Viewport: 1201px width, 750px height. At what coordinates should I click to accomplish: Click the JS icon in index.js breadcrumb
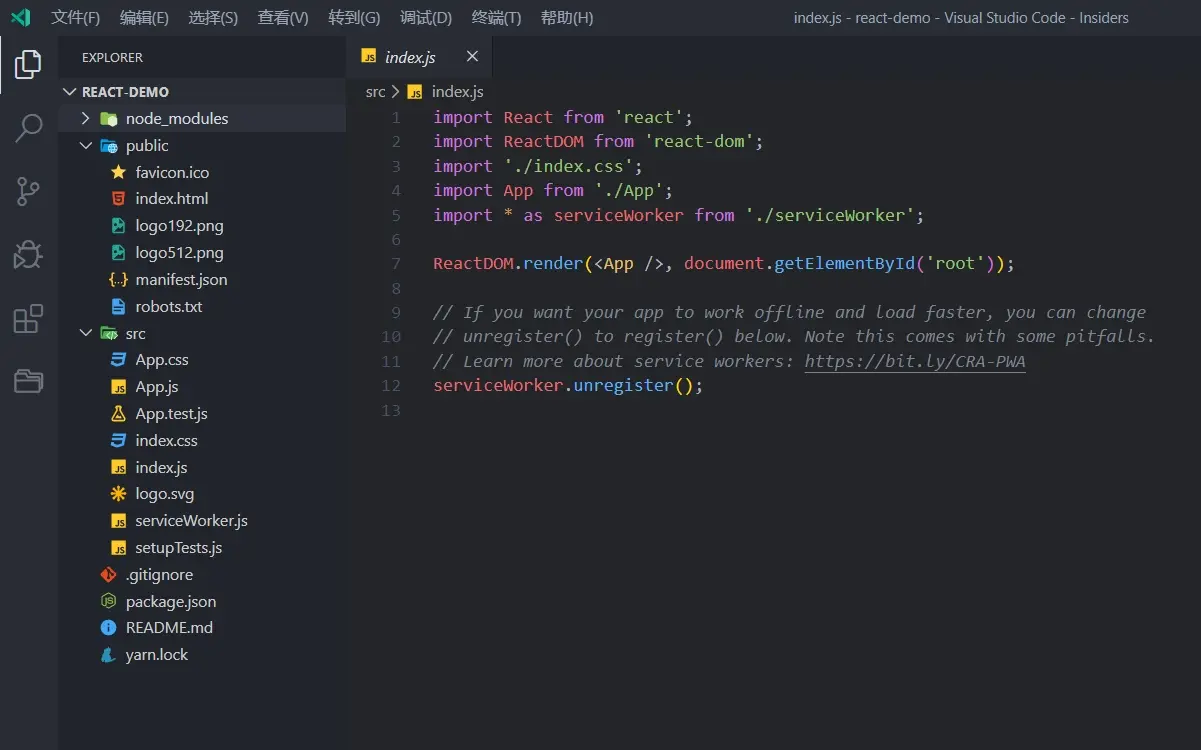(415, 91)
